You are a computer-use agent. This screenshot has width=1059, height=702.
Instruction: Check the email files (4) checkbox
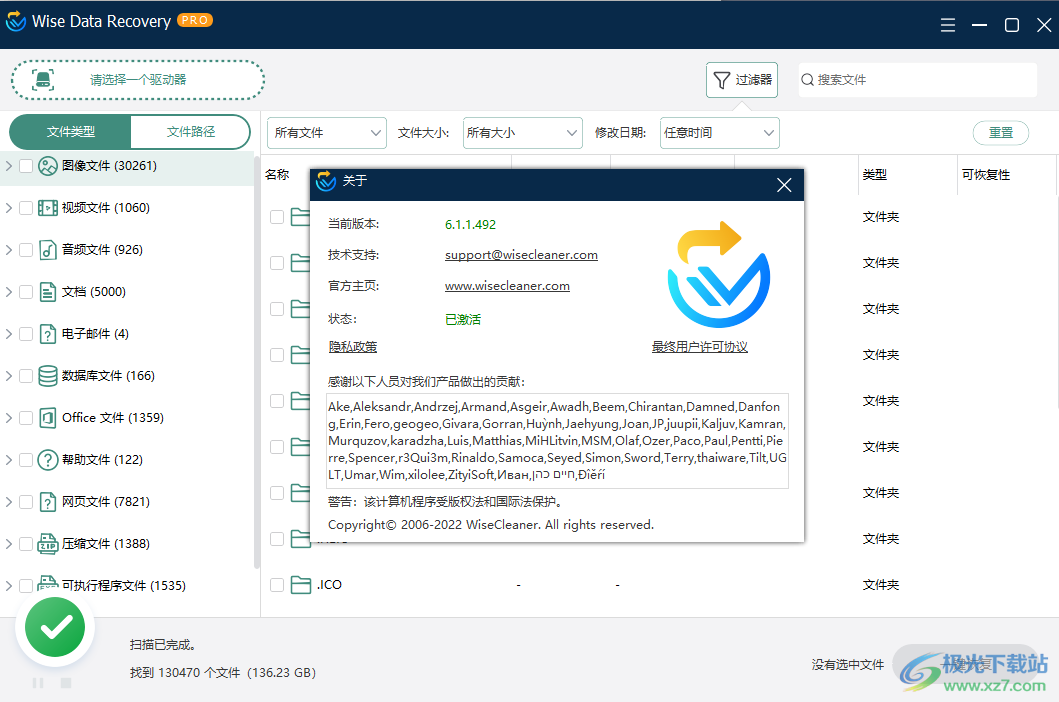(26, 334)
